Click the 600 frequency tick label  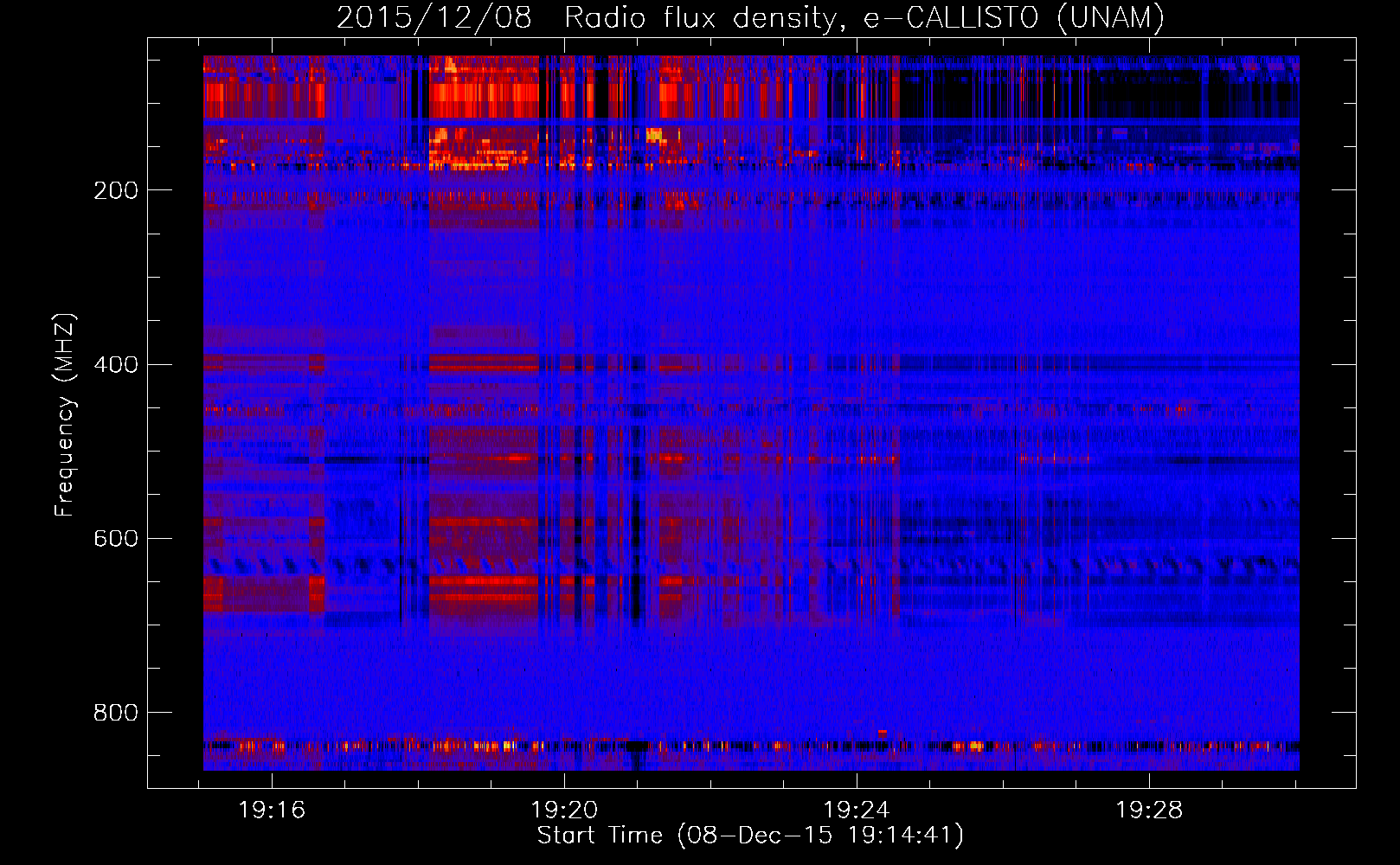(x=115, y=538)
